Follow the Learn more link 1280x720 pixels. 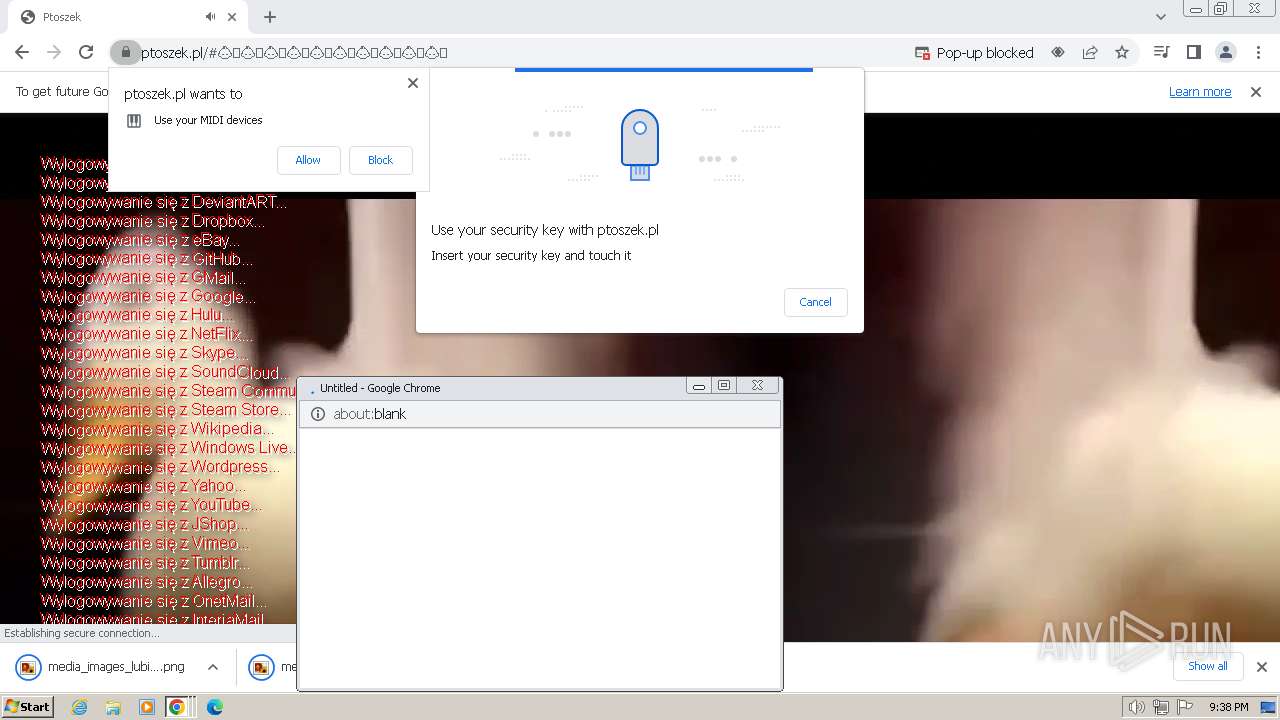(x=1200, y=91)
